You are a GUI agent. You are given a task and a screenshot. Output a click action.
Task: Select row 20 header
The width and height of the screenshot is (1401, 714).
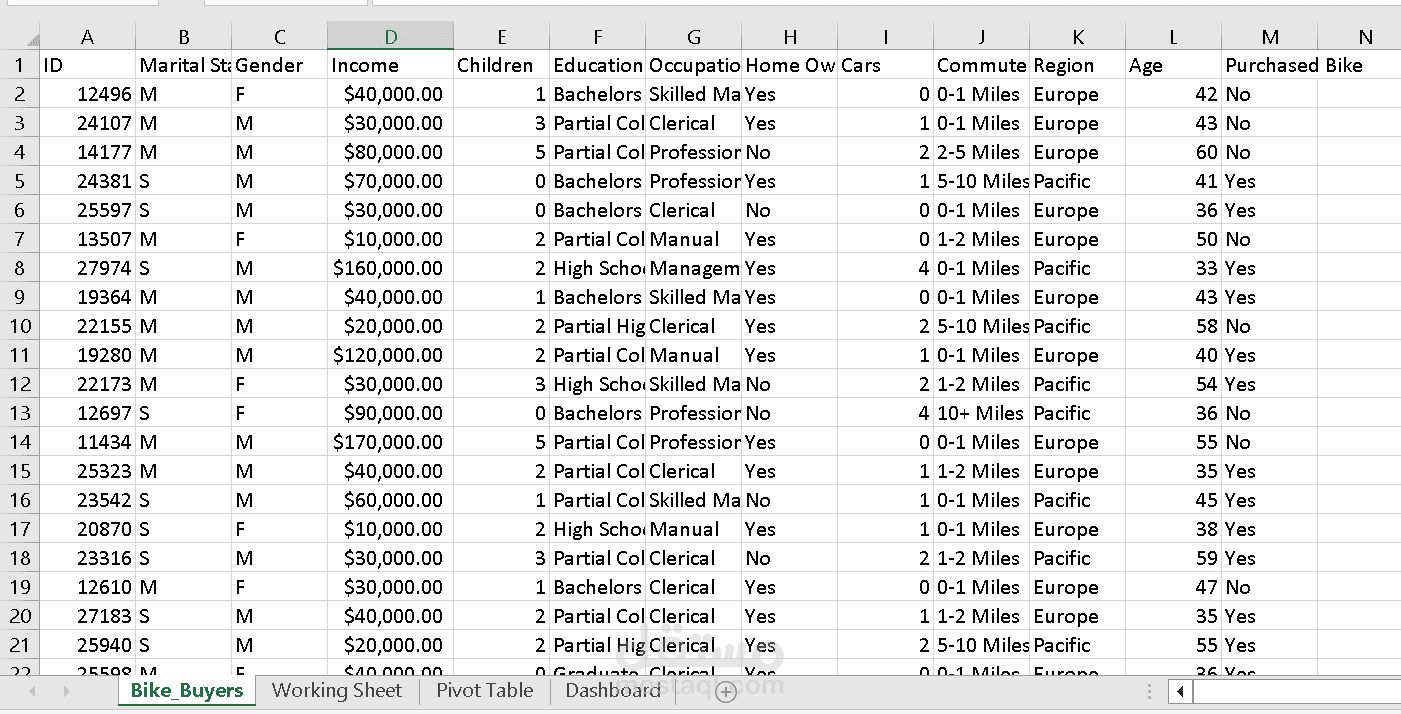click(x=20, y=616)
